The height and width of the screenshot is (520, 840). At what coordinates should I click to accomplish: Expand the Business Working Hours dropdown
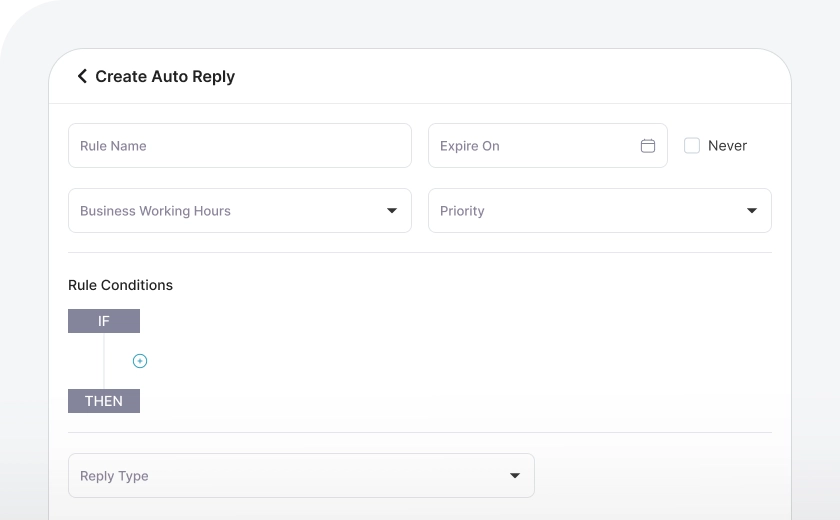(x=230, y=211)
